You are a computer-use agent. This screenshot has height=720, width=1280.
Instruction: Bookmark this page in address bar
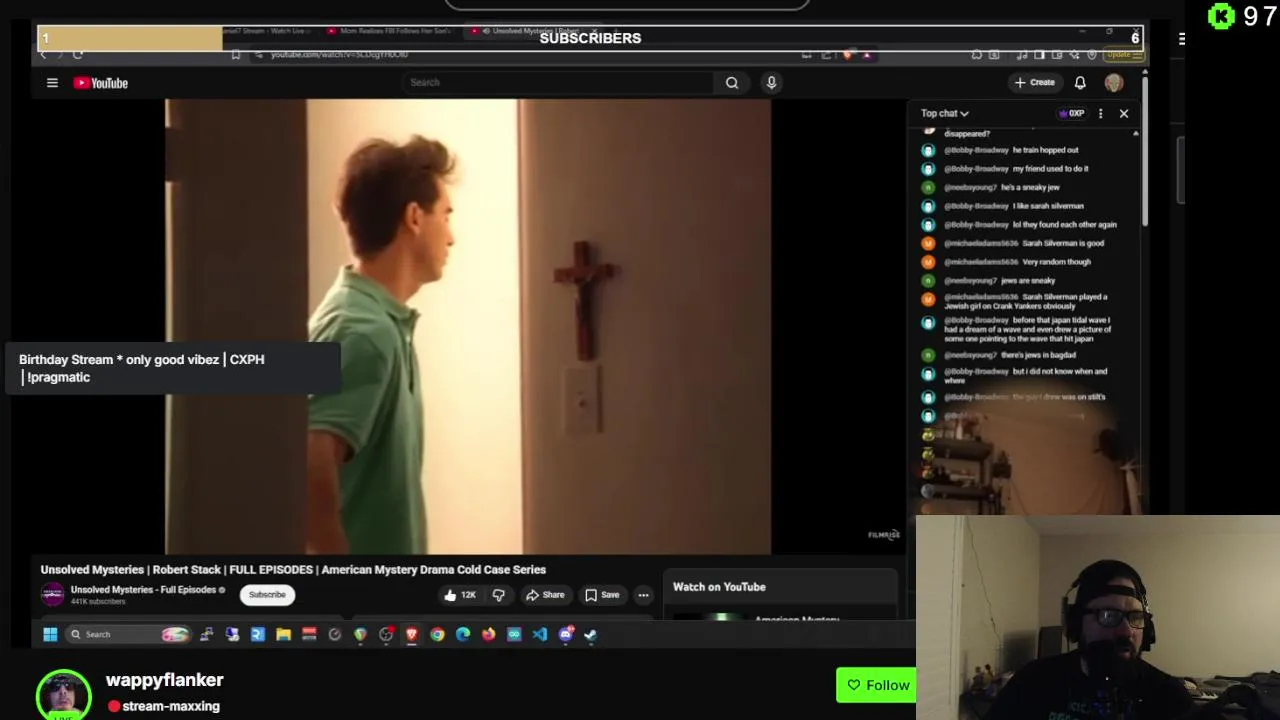click(x=236, y=54)
